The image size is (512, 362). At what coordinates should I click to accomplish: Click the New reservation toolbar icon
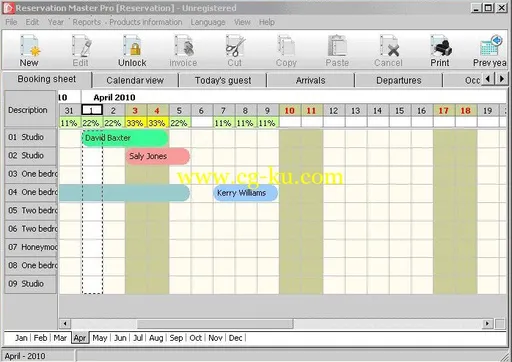(x=29, y=46)
